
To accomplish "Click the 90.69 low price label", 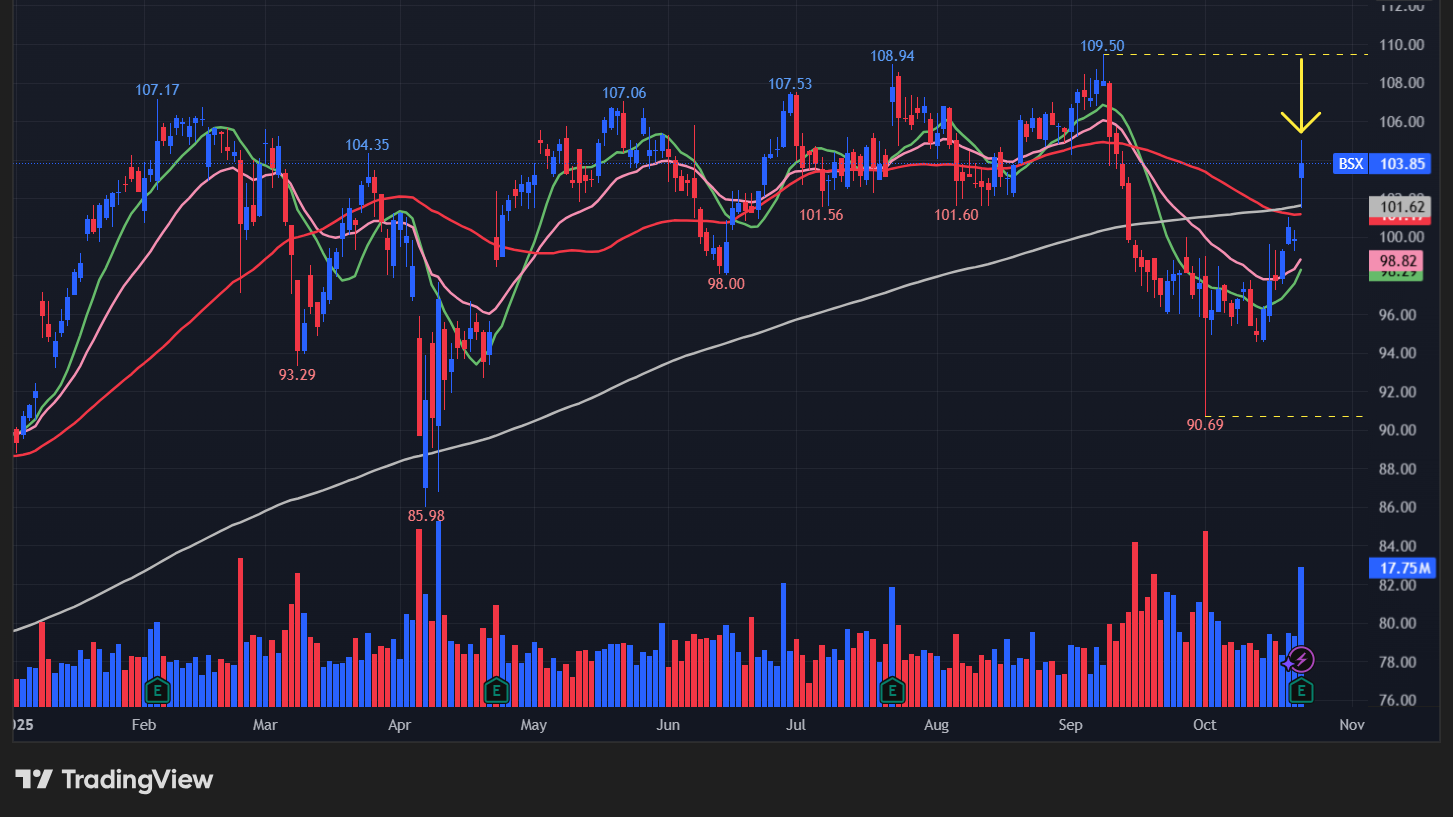I will 1204,425.
